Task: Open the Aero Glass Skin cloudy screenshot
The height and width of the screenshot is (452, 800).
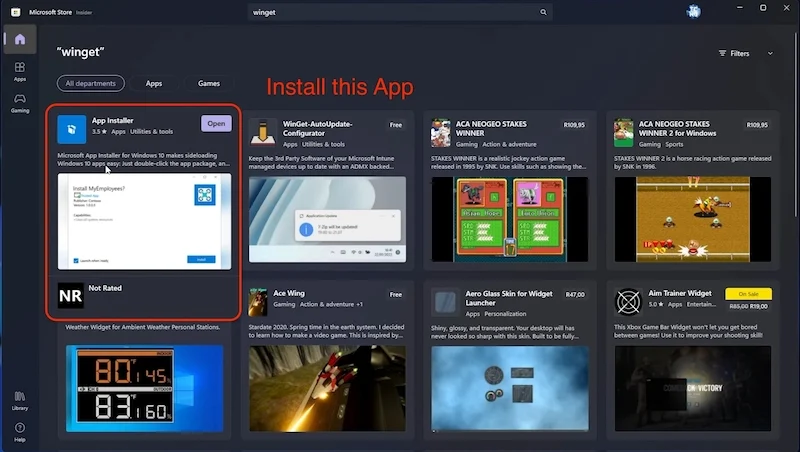Action: (510, 389)
